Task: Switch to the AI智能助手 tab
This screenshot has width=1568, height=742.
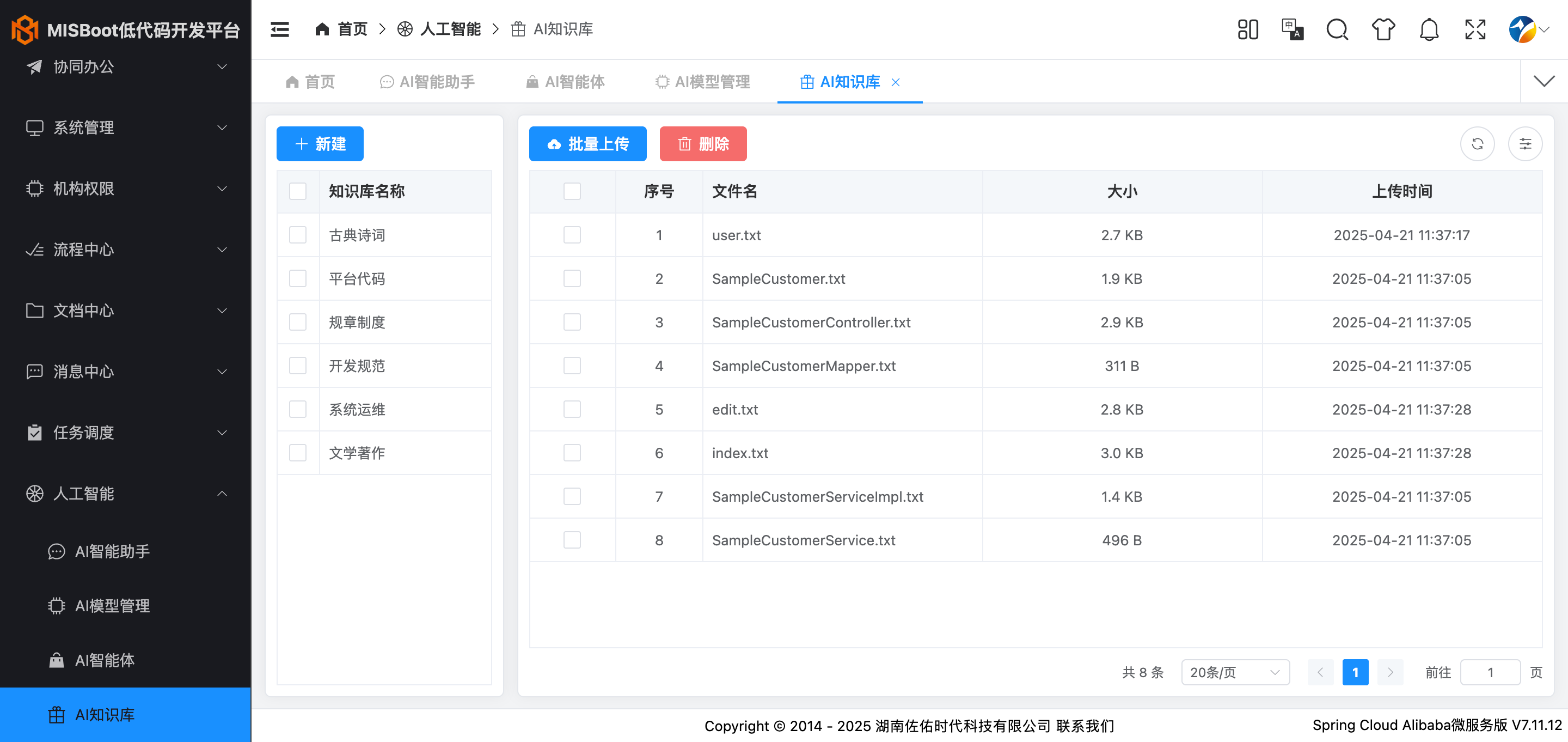Action: coord(427,82)
